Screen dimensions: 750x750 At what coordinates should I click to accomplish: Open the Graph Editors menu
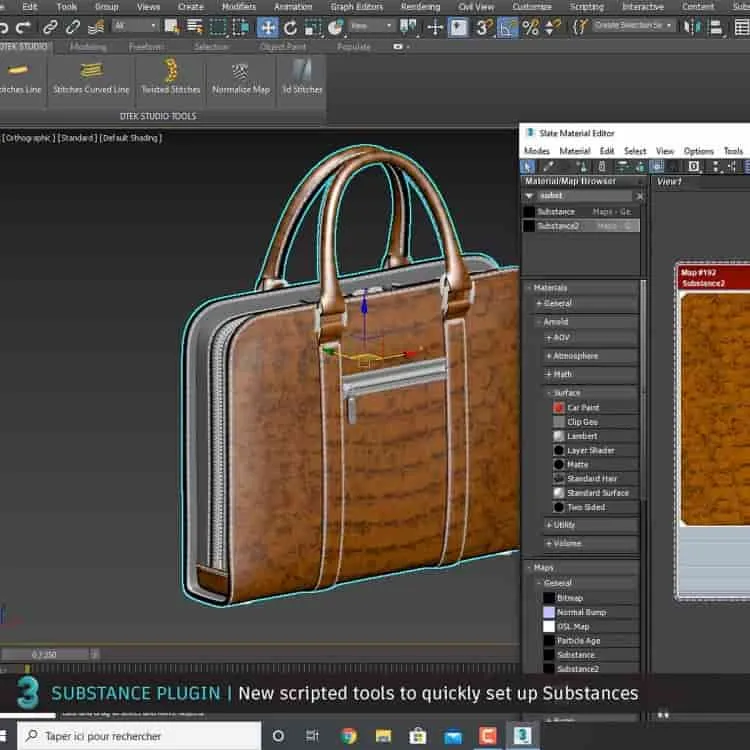[x=356, y=6]
